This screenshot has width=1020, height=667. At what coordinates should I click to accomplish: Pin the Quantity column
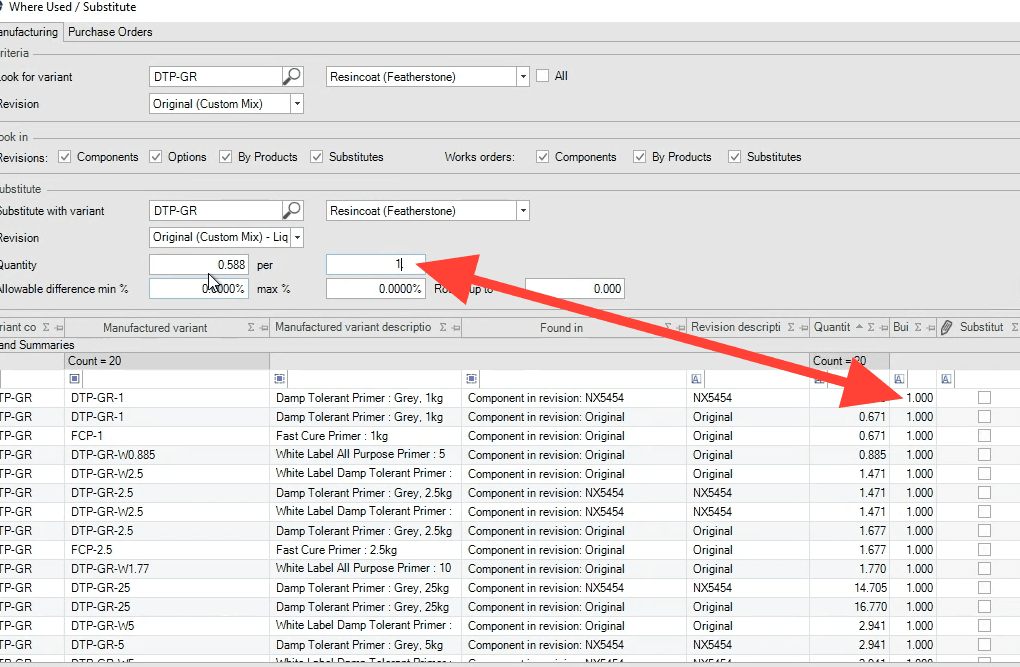click(x=883, y=328)
